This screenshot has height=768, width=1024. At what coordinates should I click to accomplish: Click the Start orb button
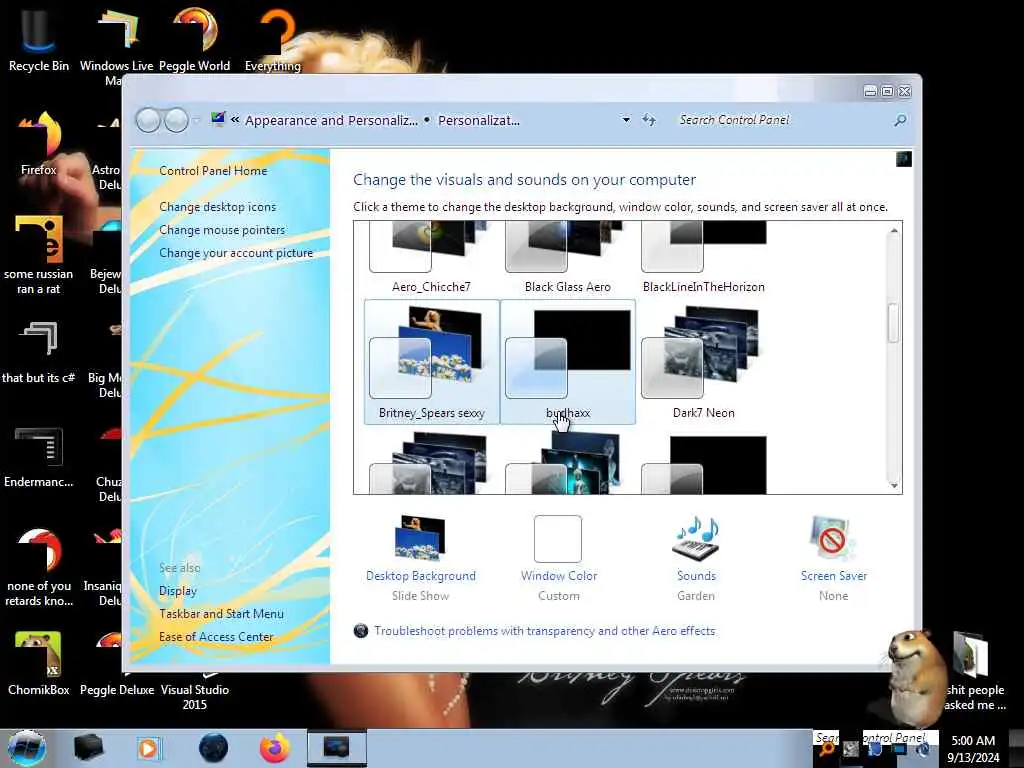pyautogui.click(x=26, y=748)
